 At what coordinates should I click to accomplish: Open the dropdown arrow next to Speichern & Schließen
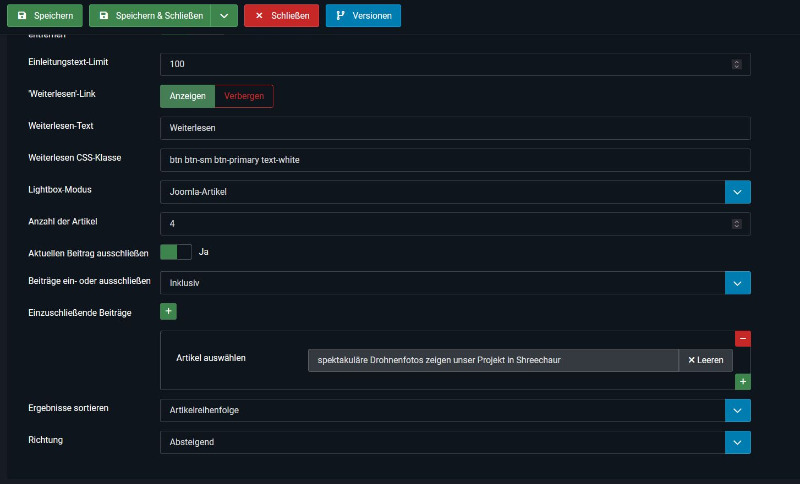226,16
